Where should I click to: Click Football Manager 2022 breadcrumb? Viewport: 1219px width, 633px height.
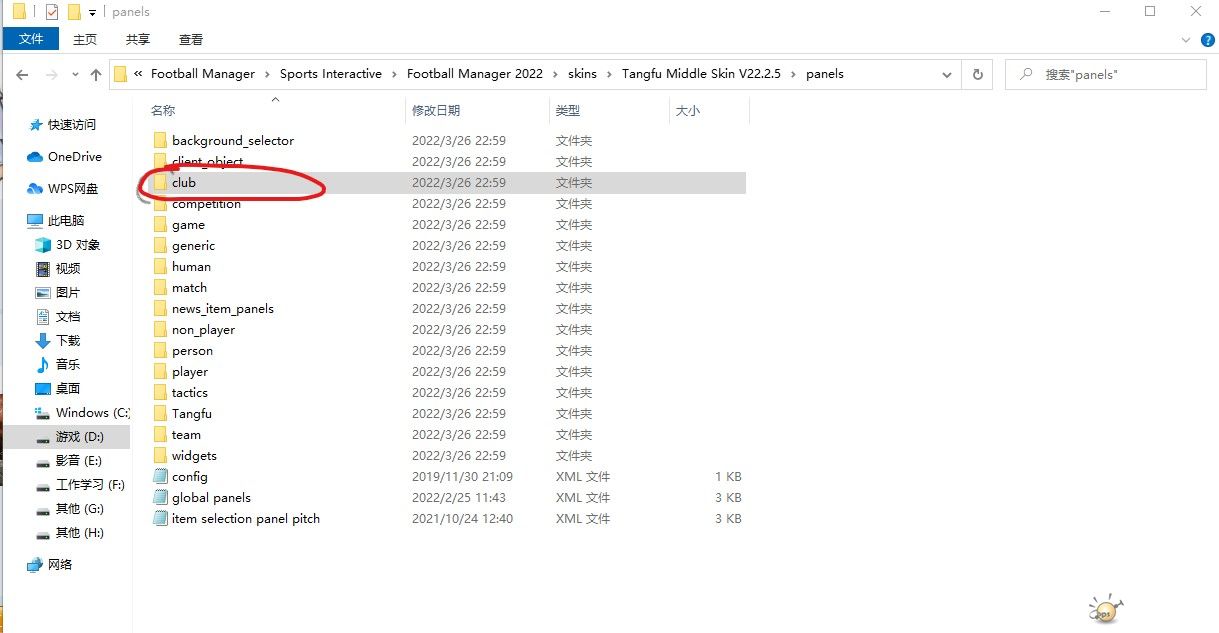click(x=475, y=74)
